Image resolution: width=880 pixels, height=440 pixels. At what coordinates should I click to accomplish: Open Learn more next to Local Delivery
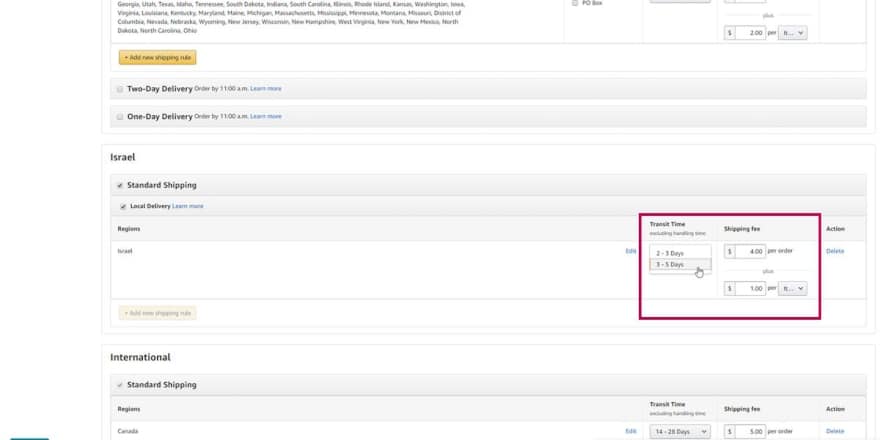click(187, 206)
